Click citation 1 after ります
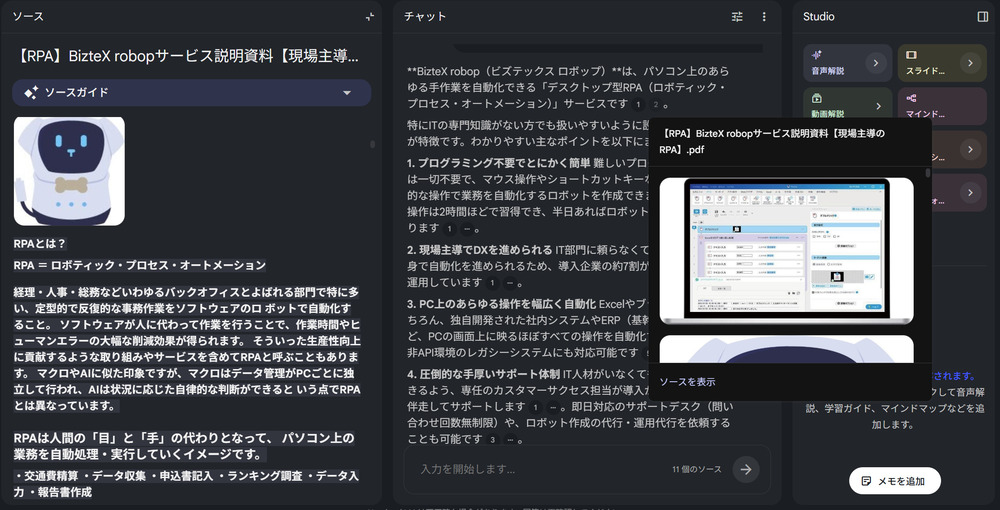This screenshot has height=510, width=1000. click(449, 228)
